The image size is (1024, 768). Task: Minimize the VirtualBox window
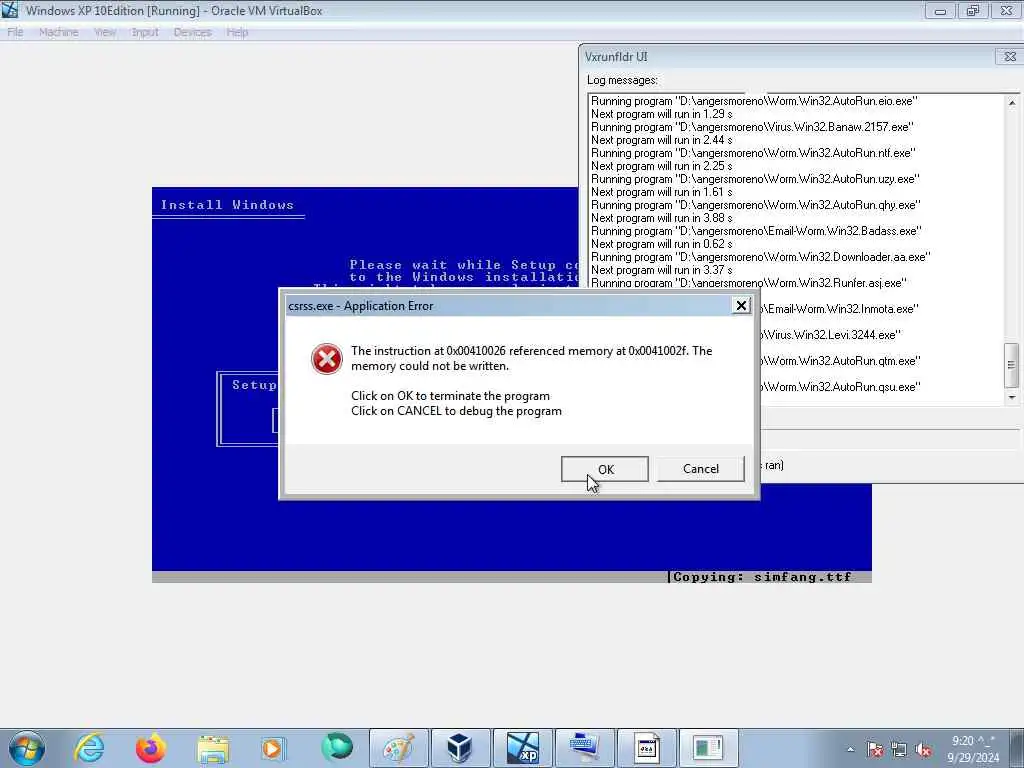[940, 10]
